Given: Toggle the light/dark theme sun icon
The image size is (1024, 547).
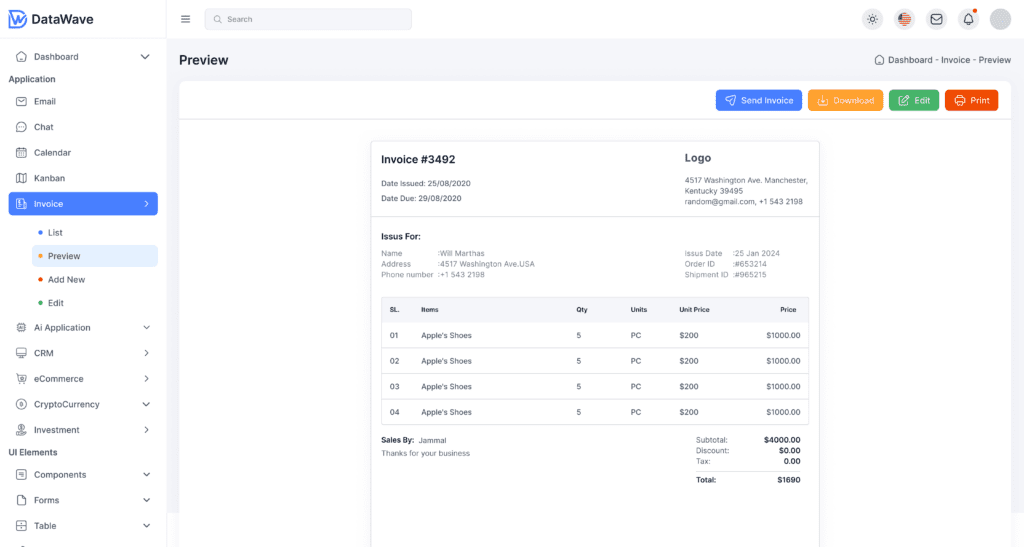Looking at the screenshot, I should pyautogui.click(x=873, y=19).
